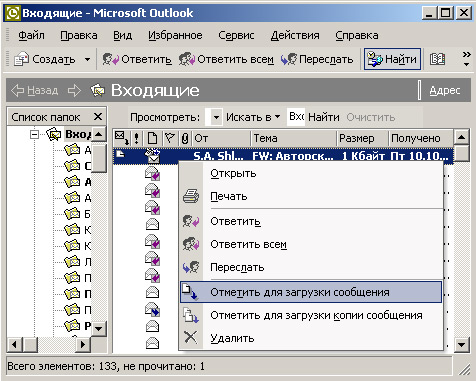Click the Входящие folder banner icon
The height and width of the screenshot is (381, 476).
[98, 90]
